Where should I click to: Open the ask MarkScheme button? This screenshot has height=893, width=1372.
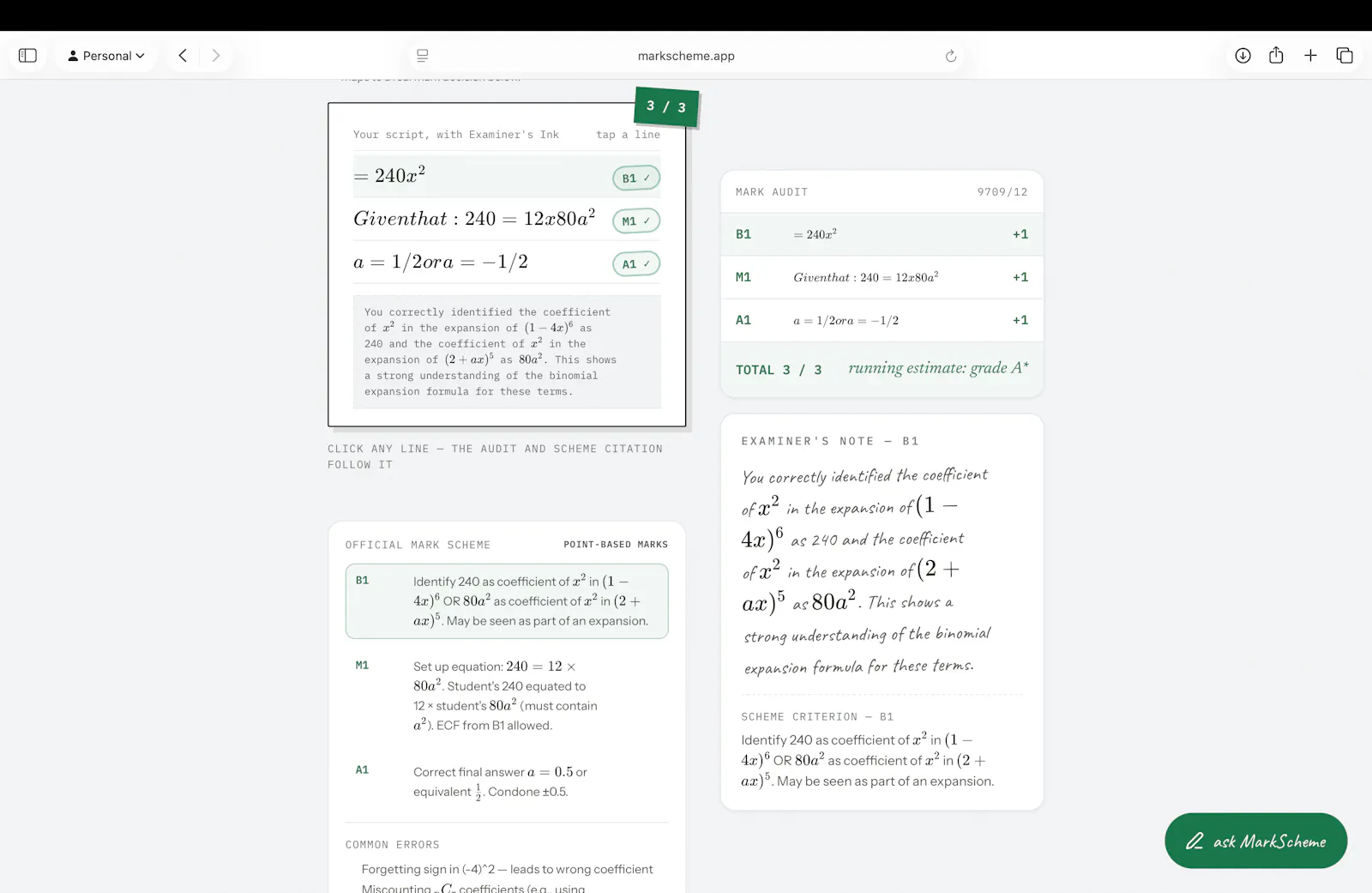click(x=1255, y=841)
